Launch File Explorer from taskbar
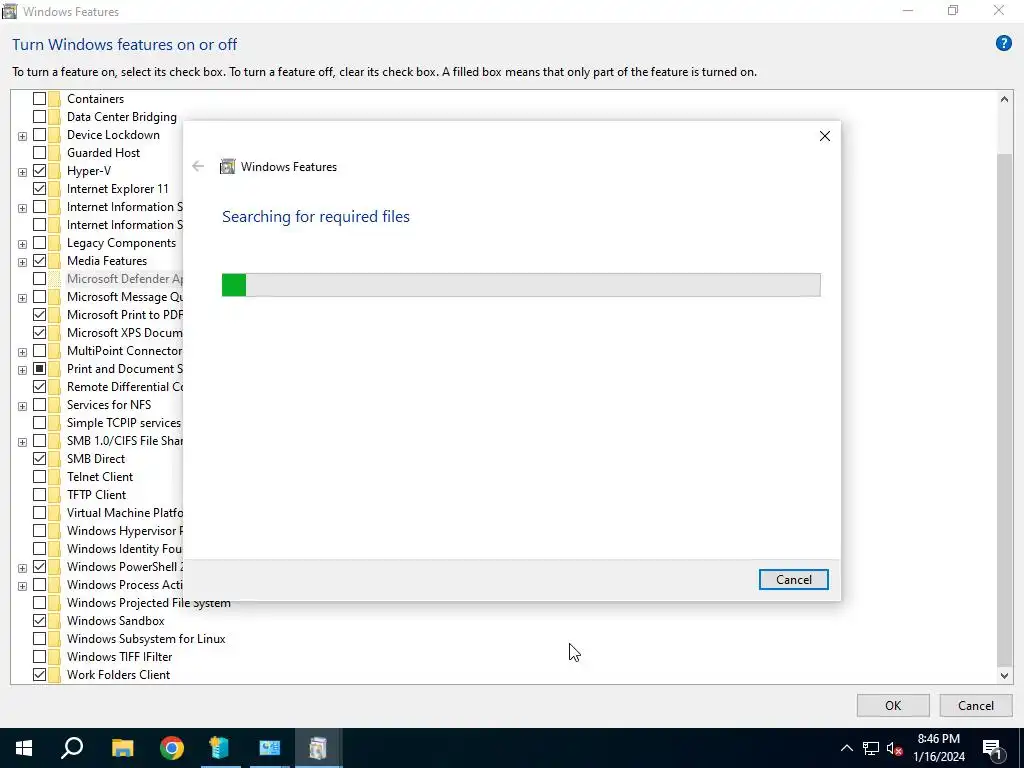The height and width of the screenshot is (768, 1024). click(x=122, y=748)
